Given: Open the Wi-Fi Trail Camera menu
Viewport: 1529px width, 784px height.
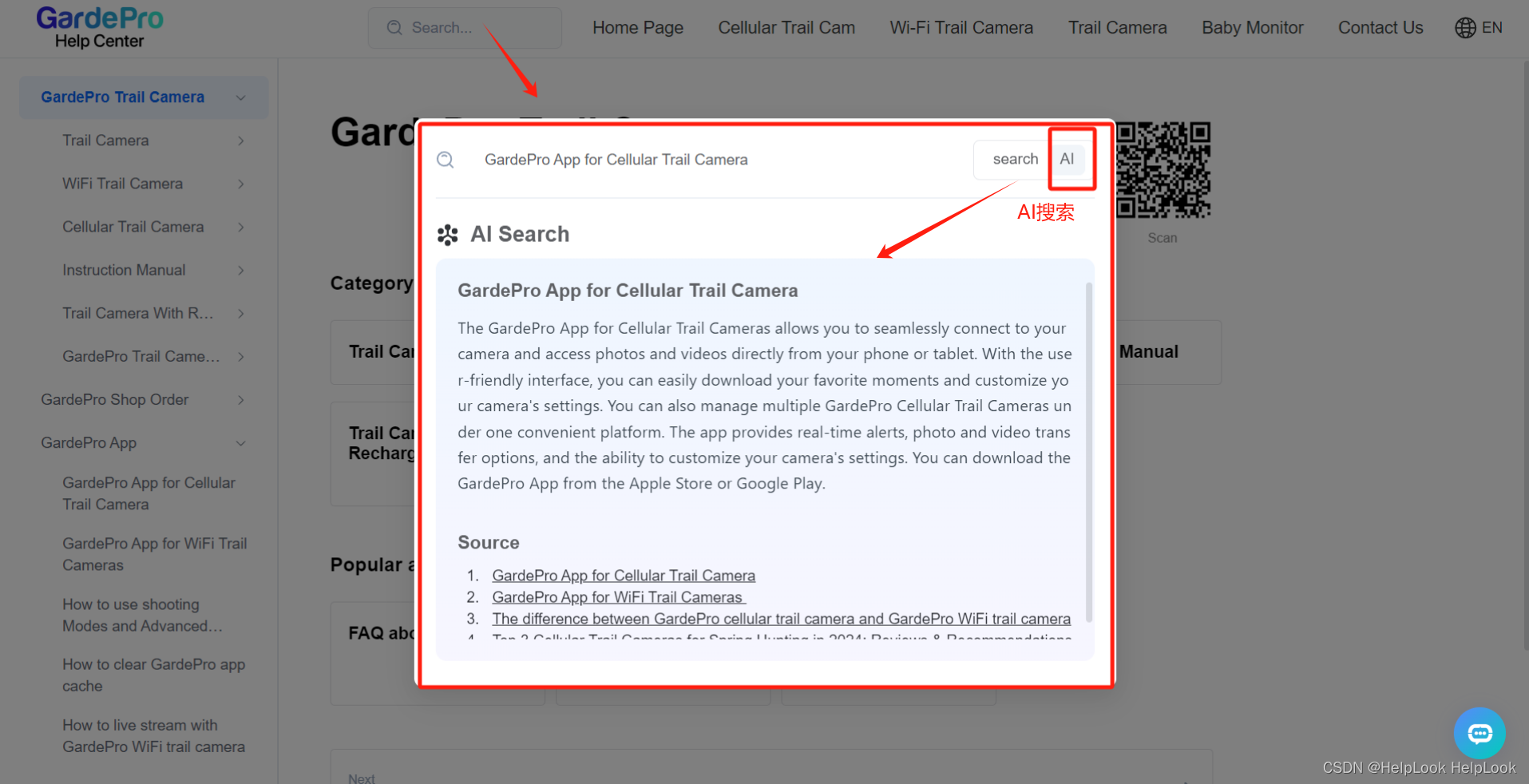Looking at the screenshot, I should 961,28.
